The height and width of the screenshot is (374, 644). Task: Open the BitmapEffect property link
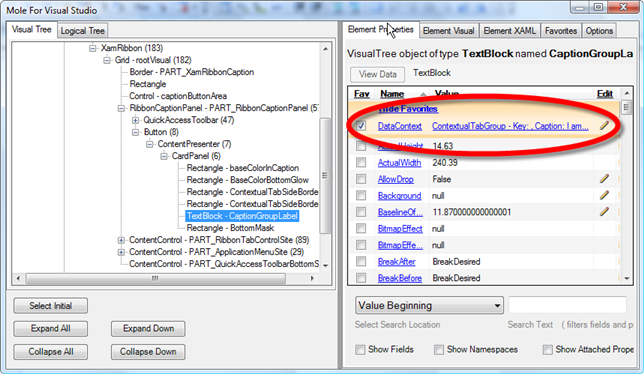tap(400, 228)
